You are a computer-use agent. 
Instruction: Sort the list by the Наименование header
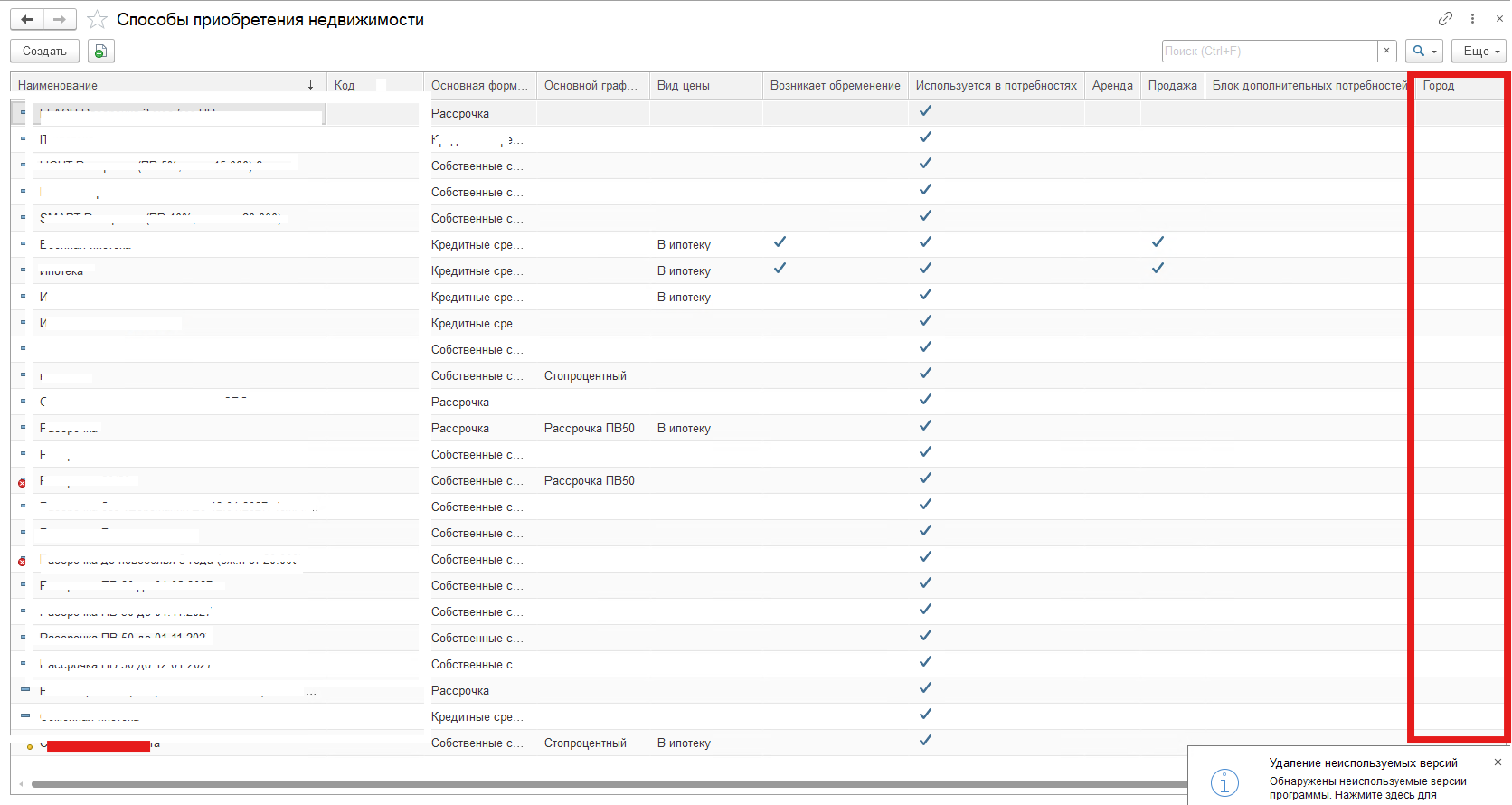click(163, 85)
